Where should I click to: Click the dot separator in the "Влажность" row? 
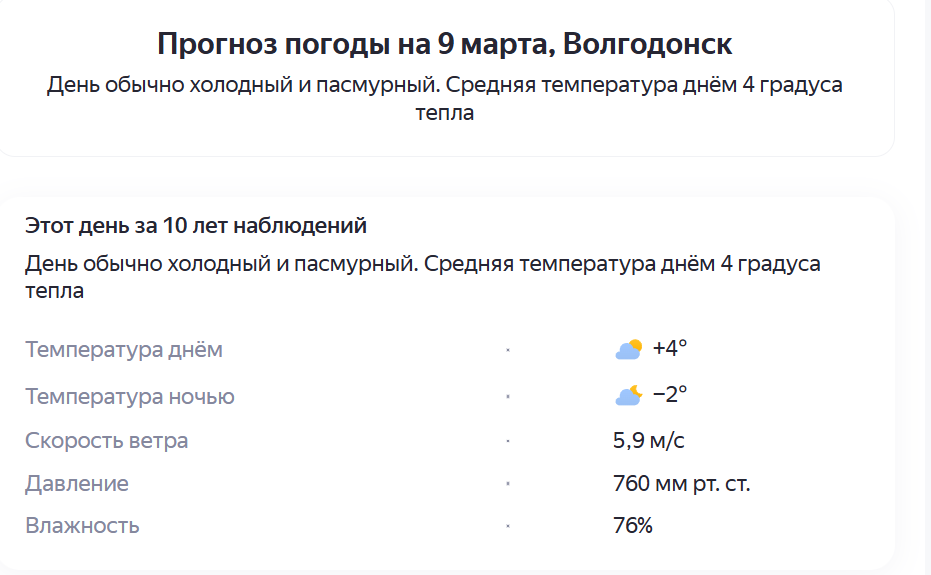(508, 526)
